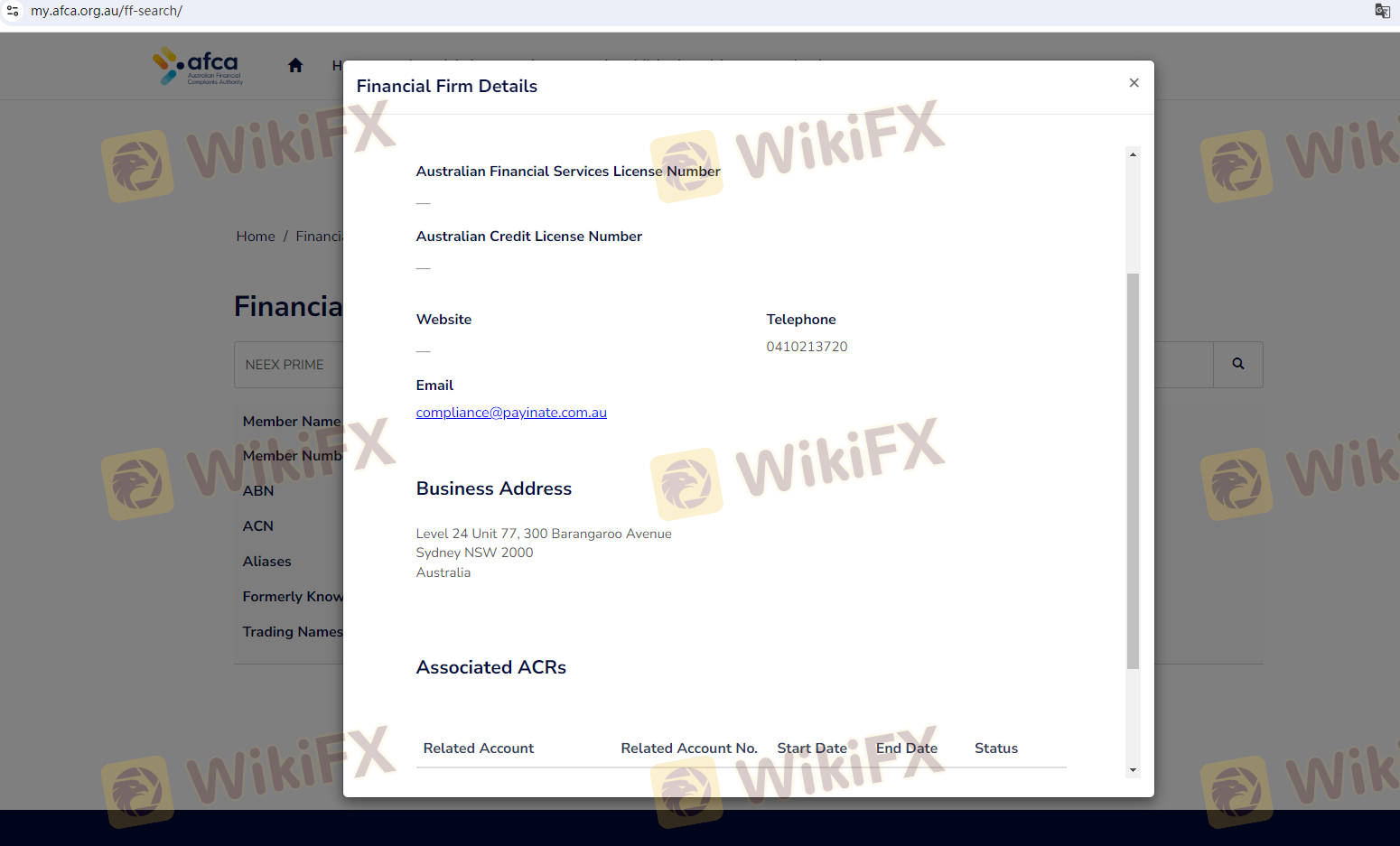This screenshot has width=1400, height=846.
Task: Close the Financial Firm Details dialog
Action: pos(1134,83)
